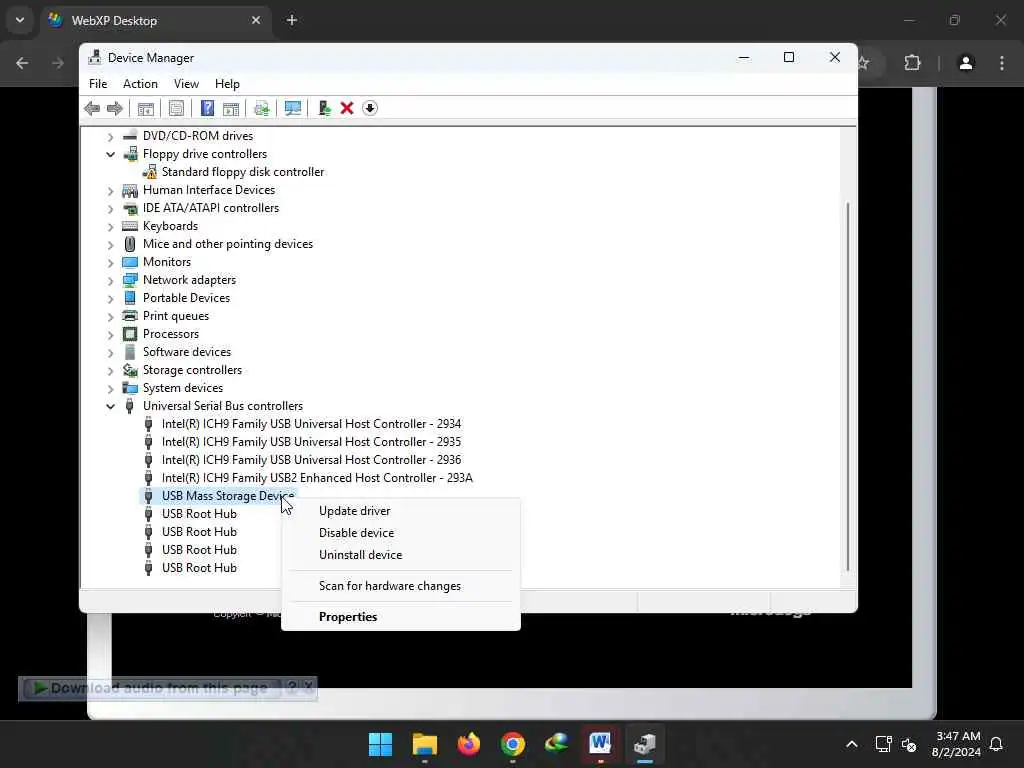Select the WebXP Desktop browser tab
The image size is (1024, 768).
[x=155, y=21]
